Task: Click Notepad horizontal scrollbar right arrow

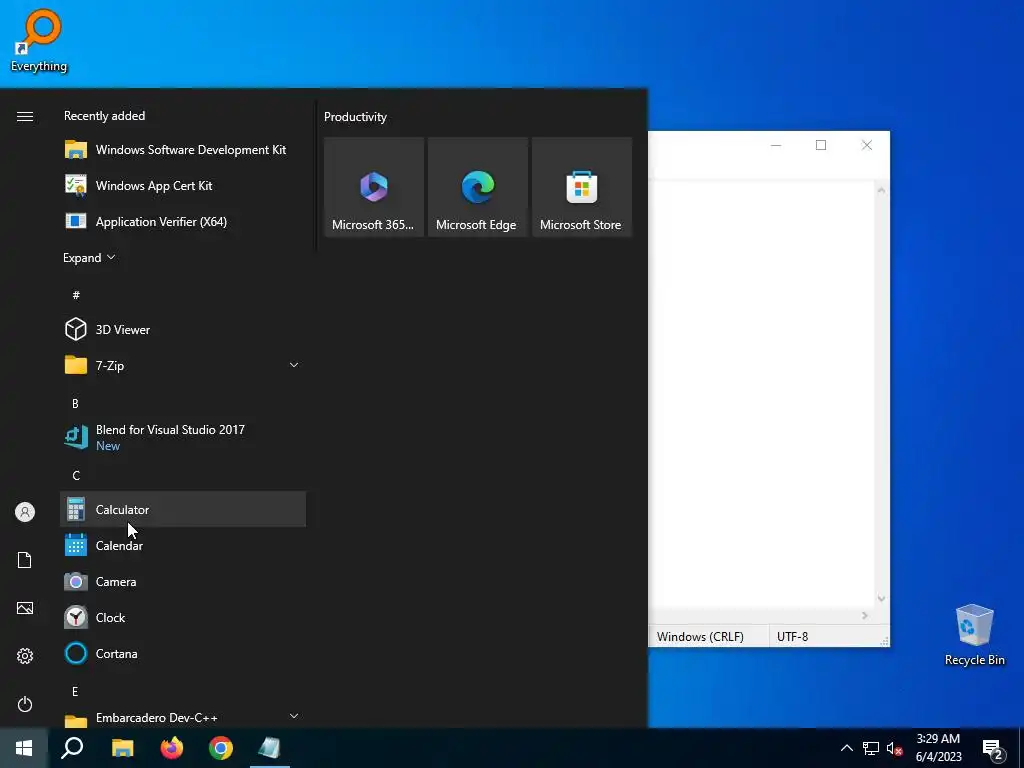Action: (865, 615)
